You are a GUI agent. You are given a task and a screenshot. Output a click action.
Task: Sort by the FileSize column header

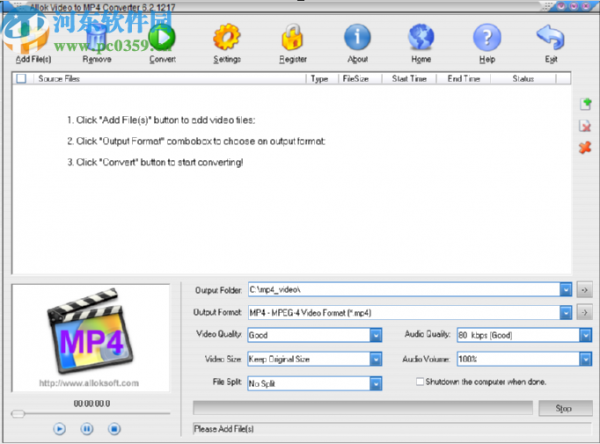pyautogui.click(x=360, y=78)
